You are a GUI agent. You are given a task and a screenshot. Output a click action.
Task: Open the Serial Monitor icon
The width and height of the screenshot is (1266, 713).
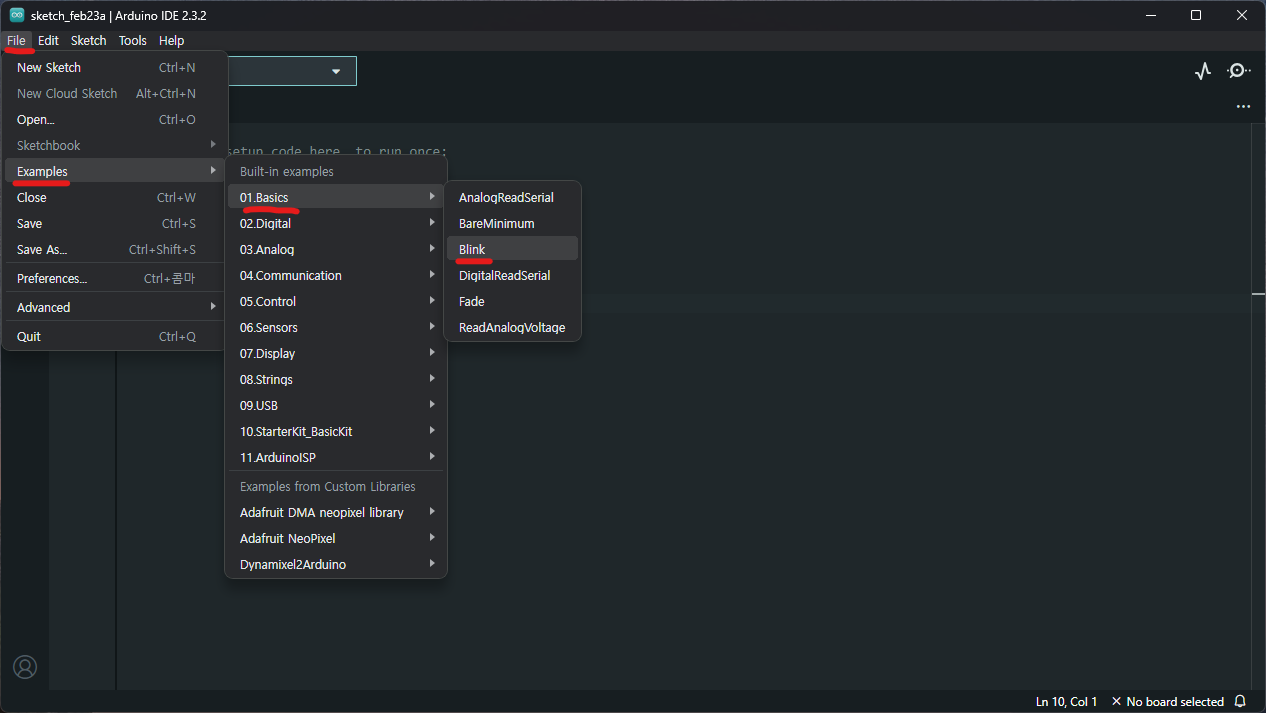click(x=1239, y=71)
